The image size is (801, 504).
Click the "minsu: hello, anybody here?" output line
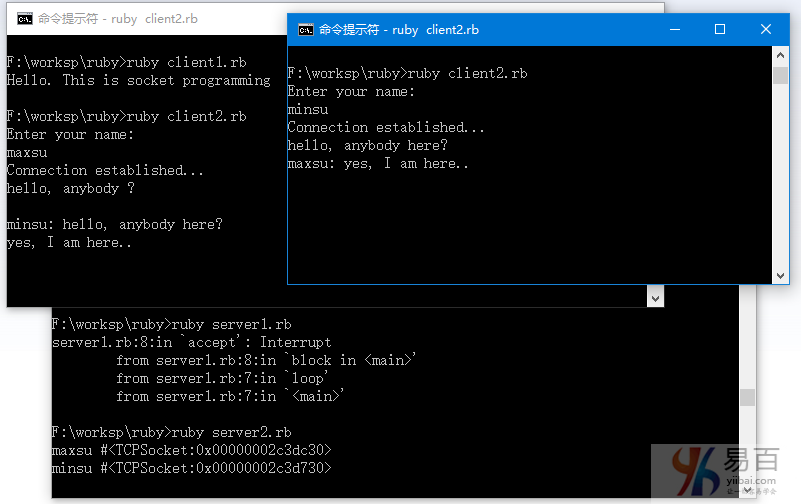(x=114, y=225)
